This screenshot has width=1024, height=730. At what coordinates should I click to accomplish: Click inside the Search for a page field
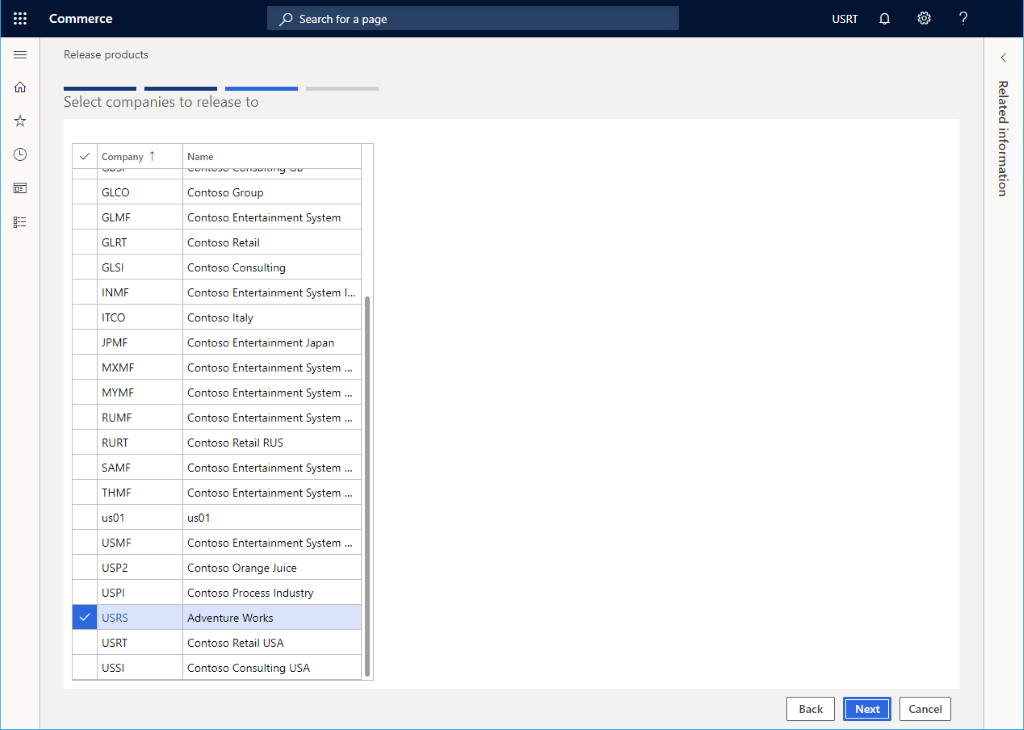coord(472,18)
